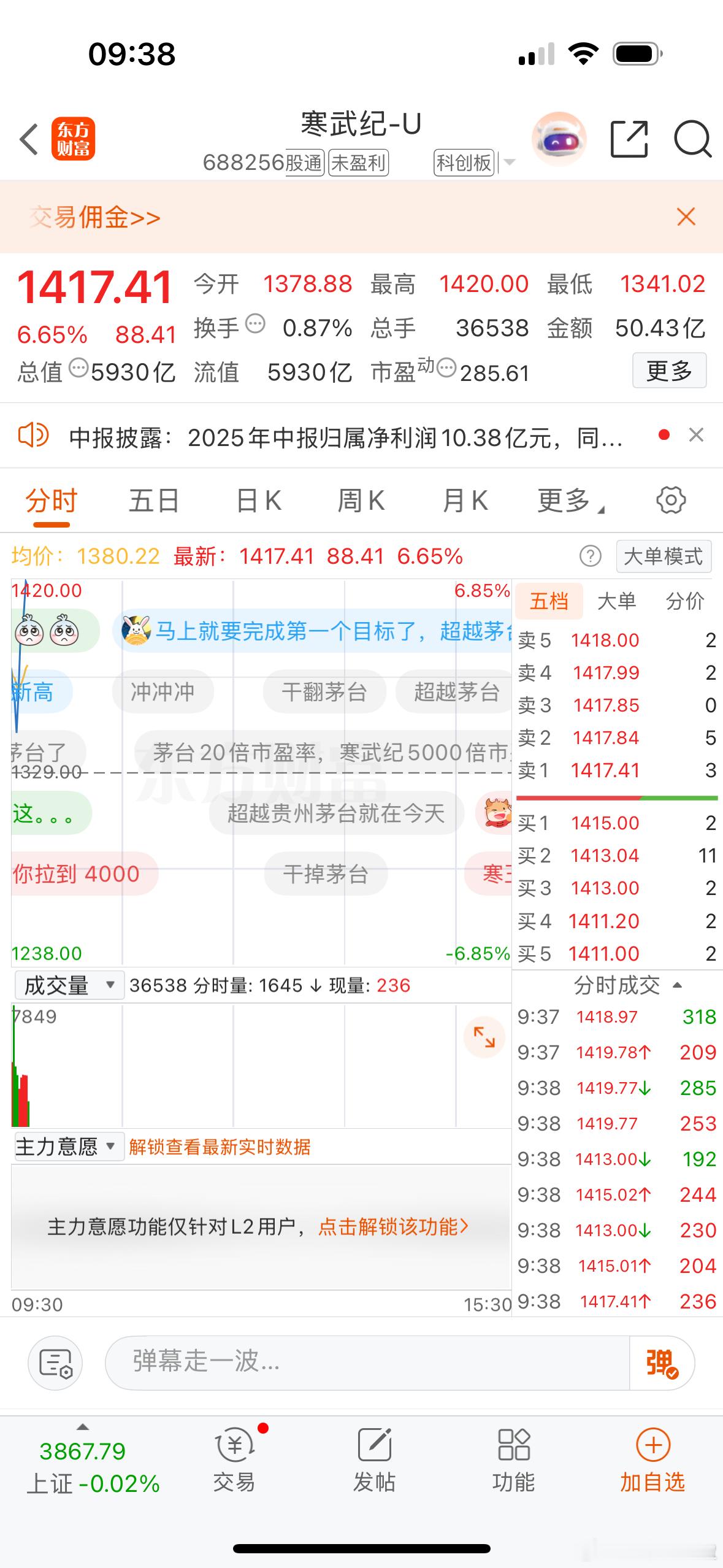The image size is (723, 1568).
Task: Expand the 更多 chart period dropdown
Action: 570,501
